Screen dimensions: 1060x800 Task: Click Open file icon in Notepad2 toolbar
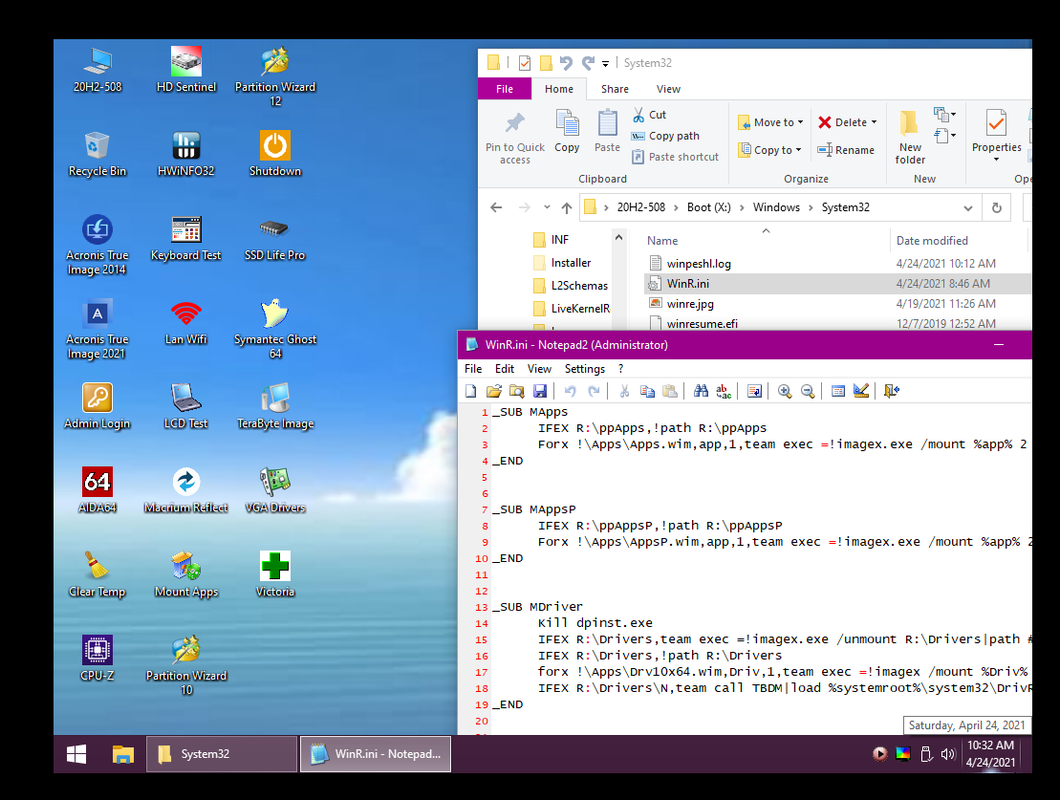tap(494, 391)
